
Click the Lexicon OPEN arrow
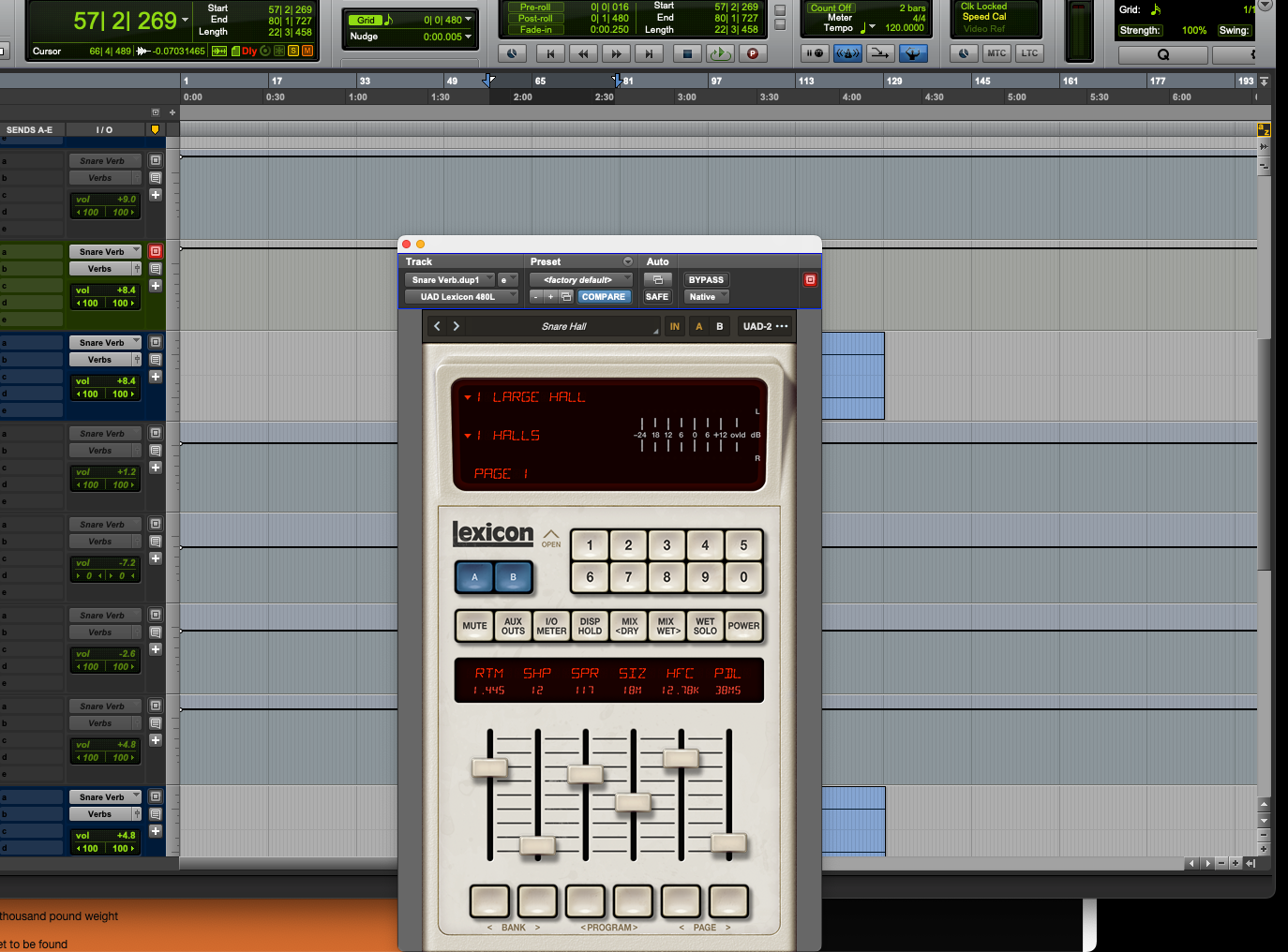coord(551,537)
